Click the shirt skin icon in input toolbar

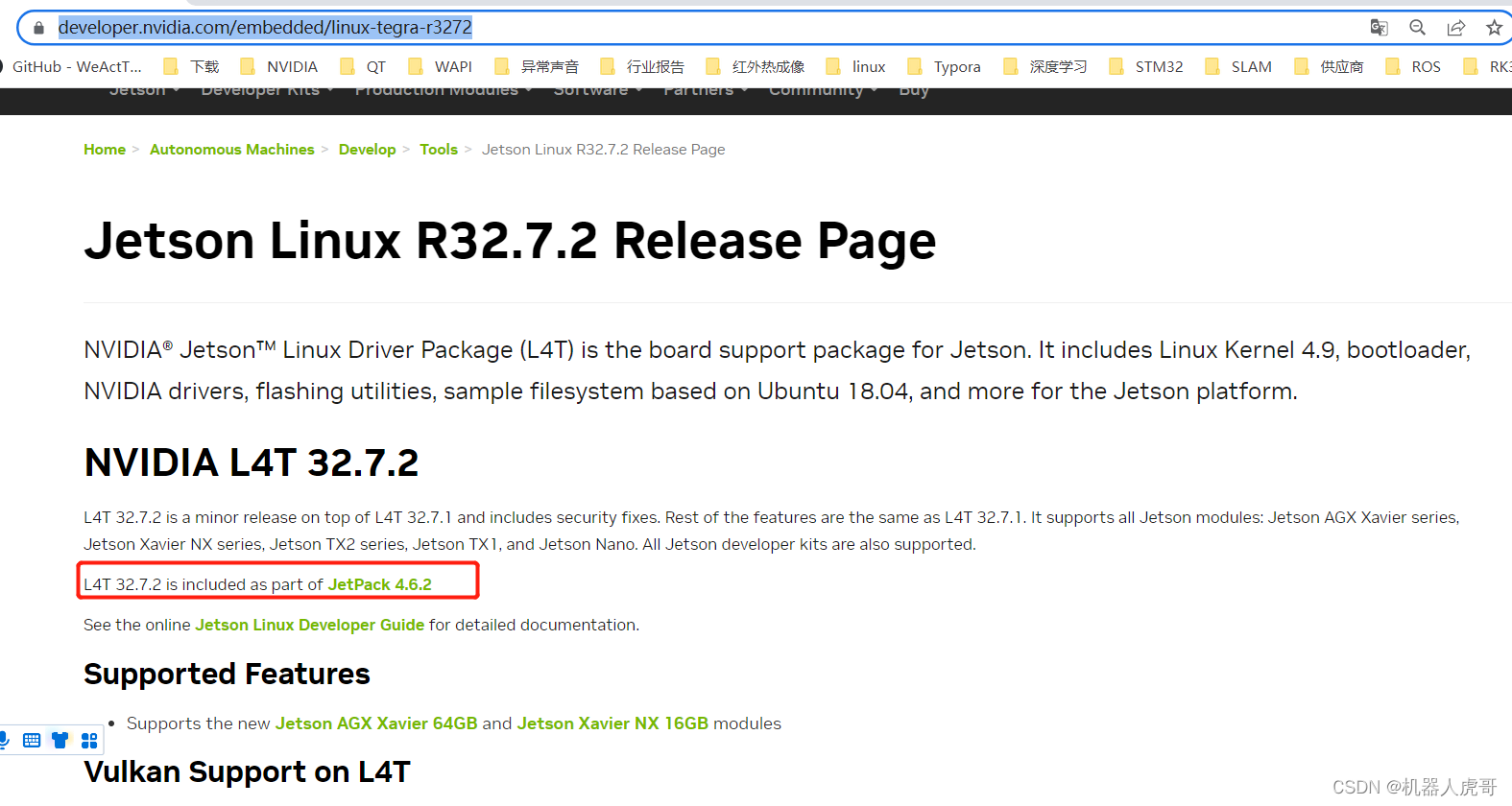(60, 740)
